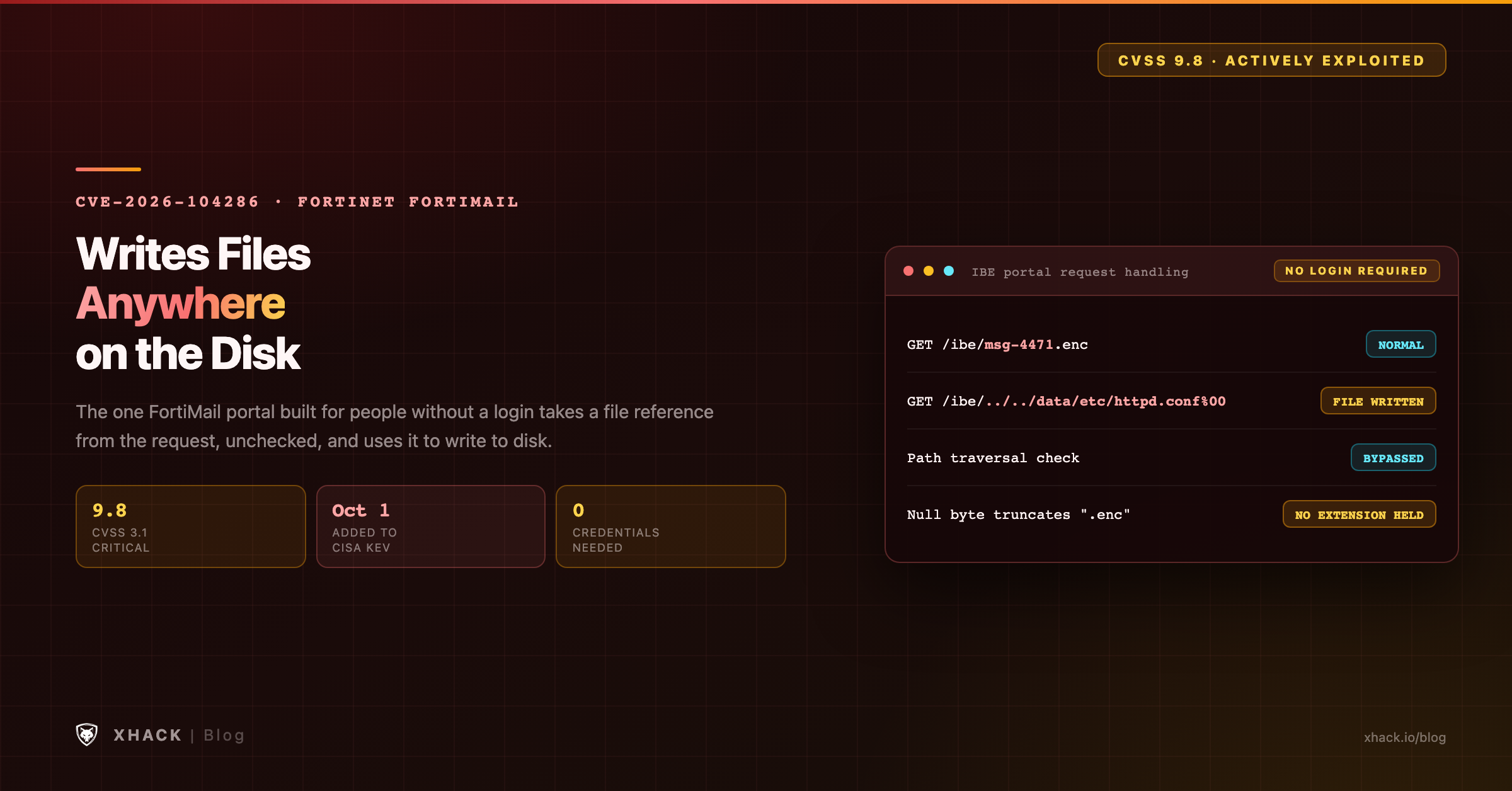Click the red dot in panel header
This screenshot has height=791, width=1512.
pyautogui.click(x=908, y=271)
